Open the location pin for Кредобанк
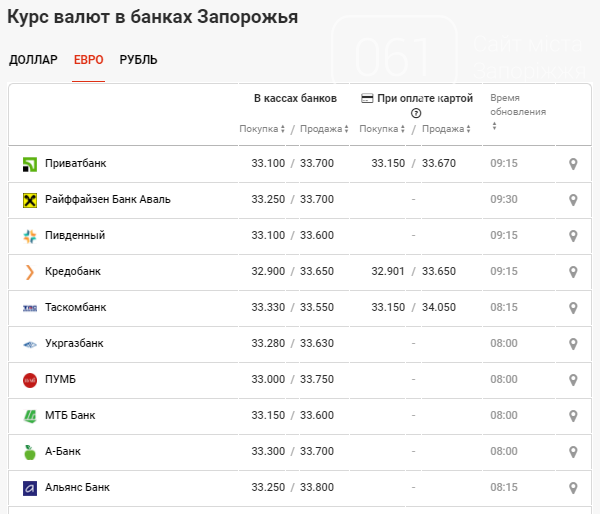This screenshot has width=600, height=514. click(x=573, y=272)
